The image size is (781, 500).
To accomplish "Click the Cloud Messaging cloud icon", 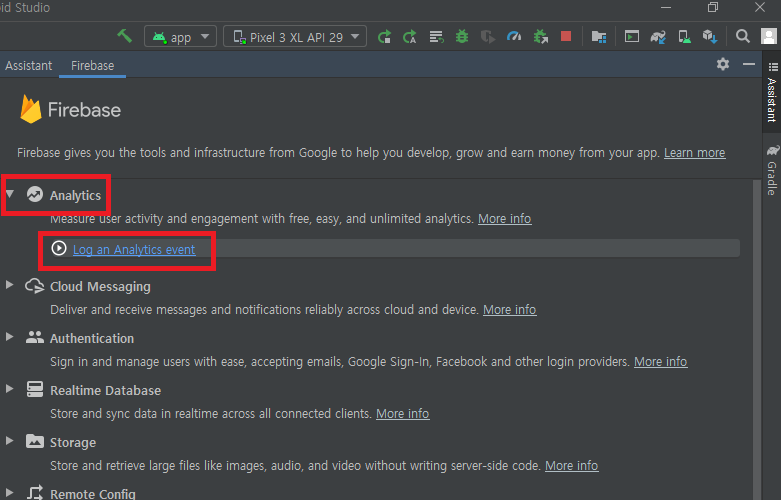I will pyautogui.click(x=35, y=286).
